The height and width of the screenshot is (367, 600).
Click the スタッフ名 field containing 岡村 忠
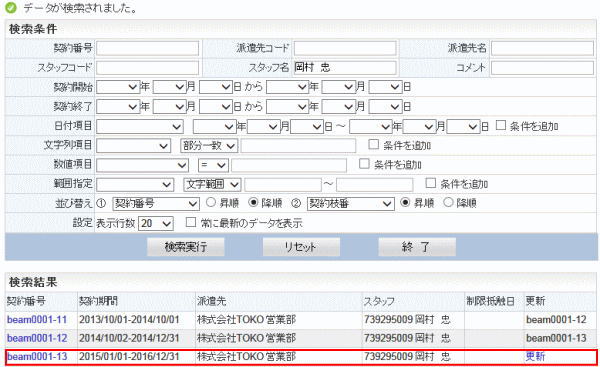point(345,68)
